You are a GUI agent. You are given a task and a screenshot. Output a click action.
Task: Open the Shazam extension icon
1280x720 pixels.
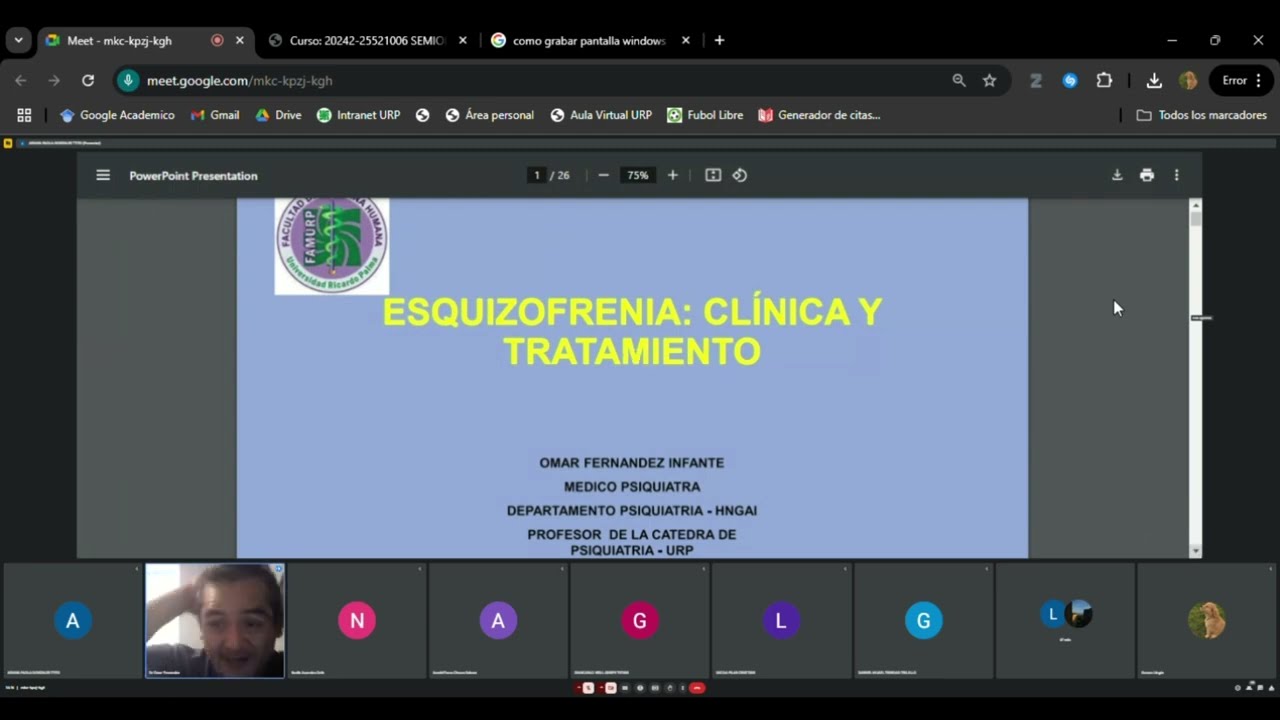coord(1070,80)
